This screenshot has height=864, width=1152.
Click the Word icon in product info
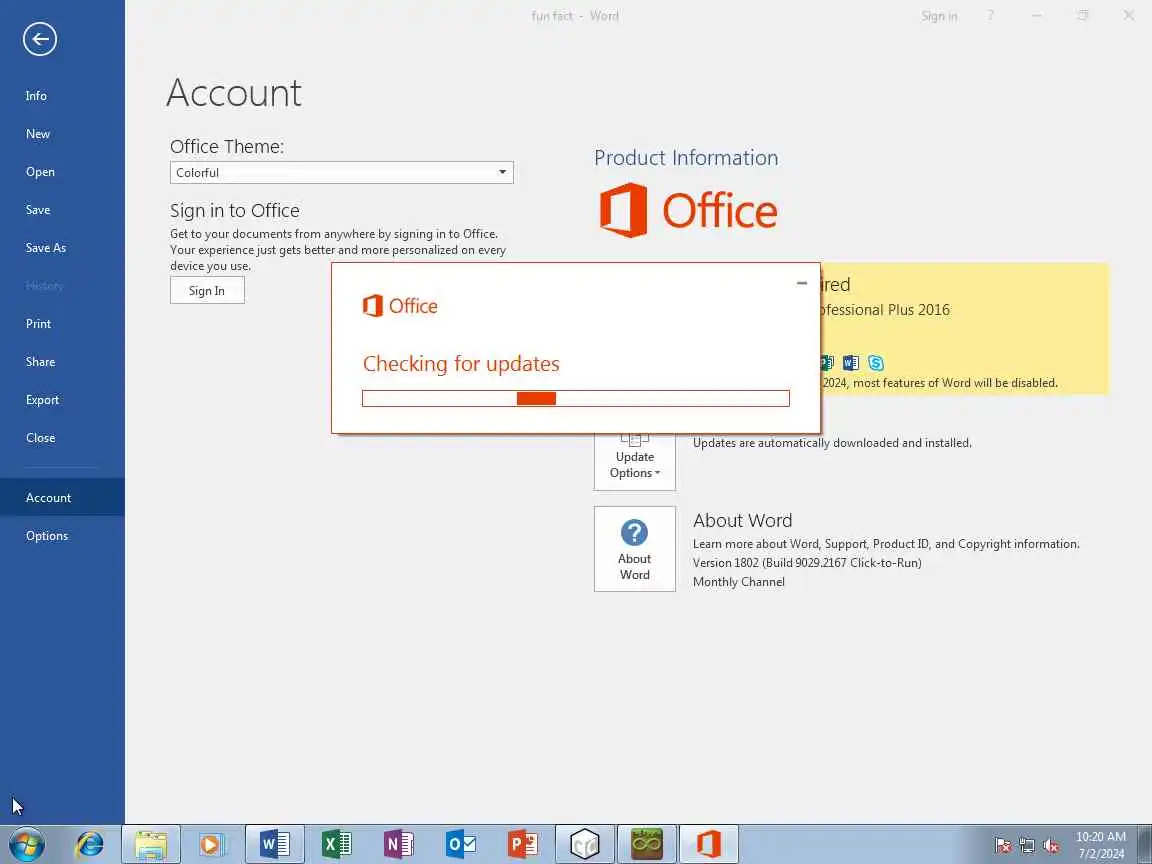(851, 362)
